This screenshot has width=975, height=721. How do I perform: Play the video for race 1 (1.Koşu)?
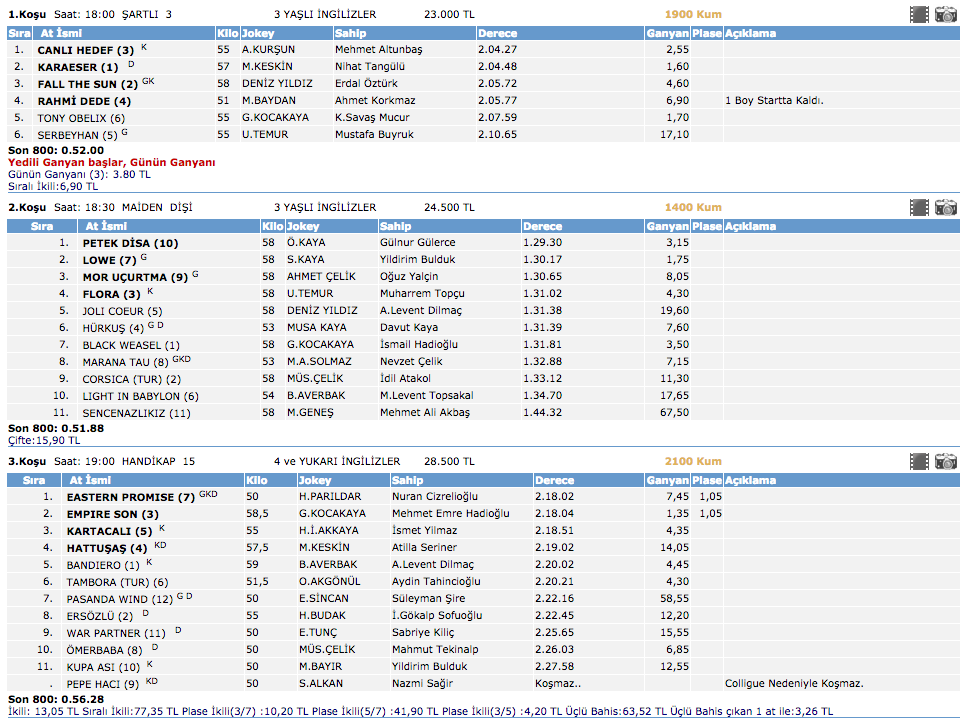tap(919, 14)
